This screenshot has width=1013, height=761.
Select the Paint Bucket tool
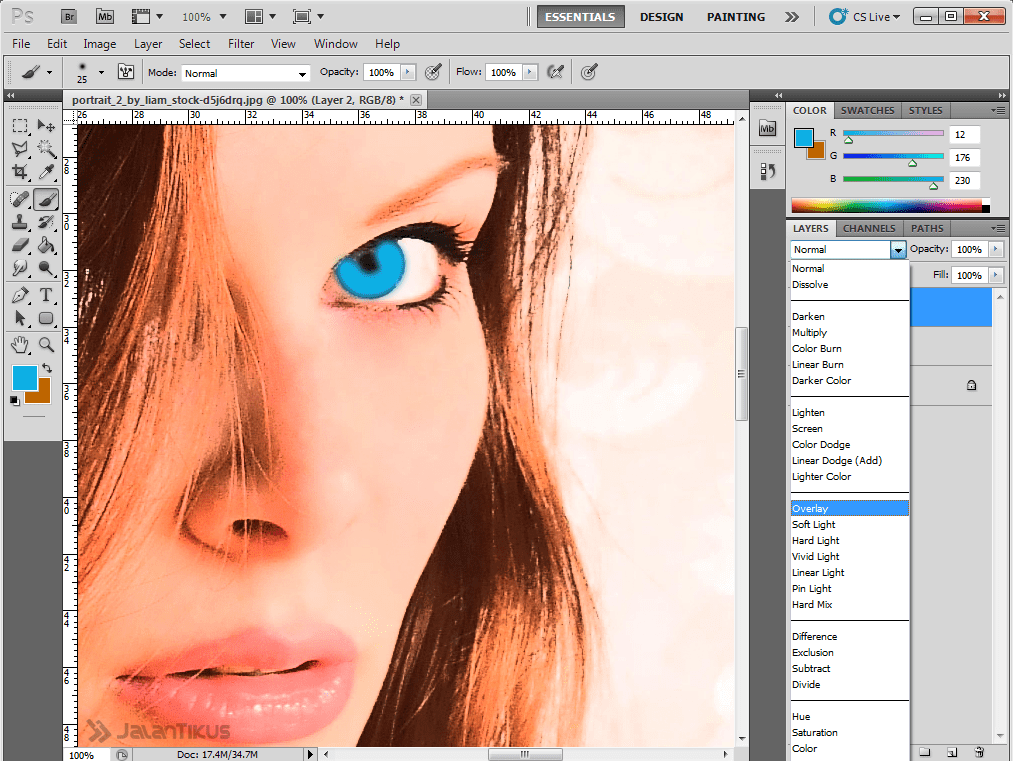(46, 245)
